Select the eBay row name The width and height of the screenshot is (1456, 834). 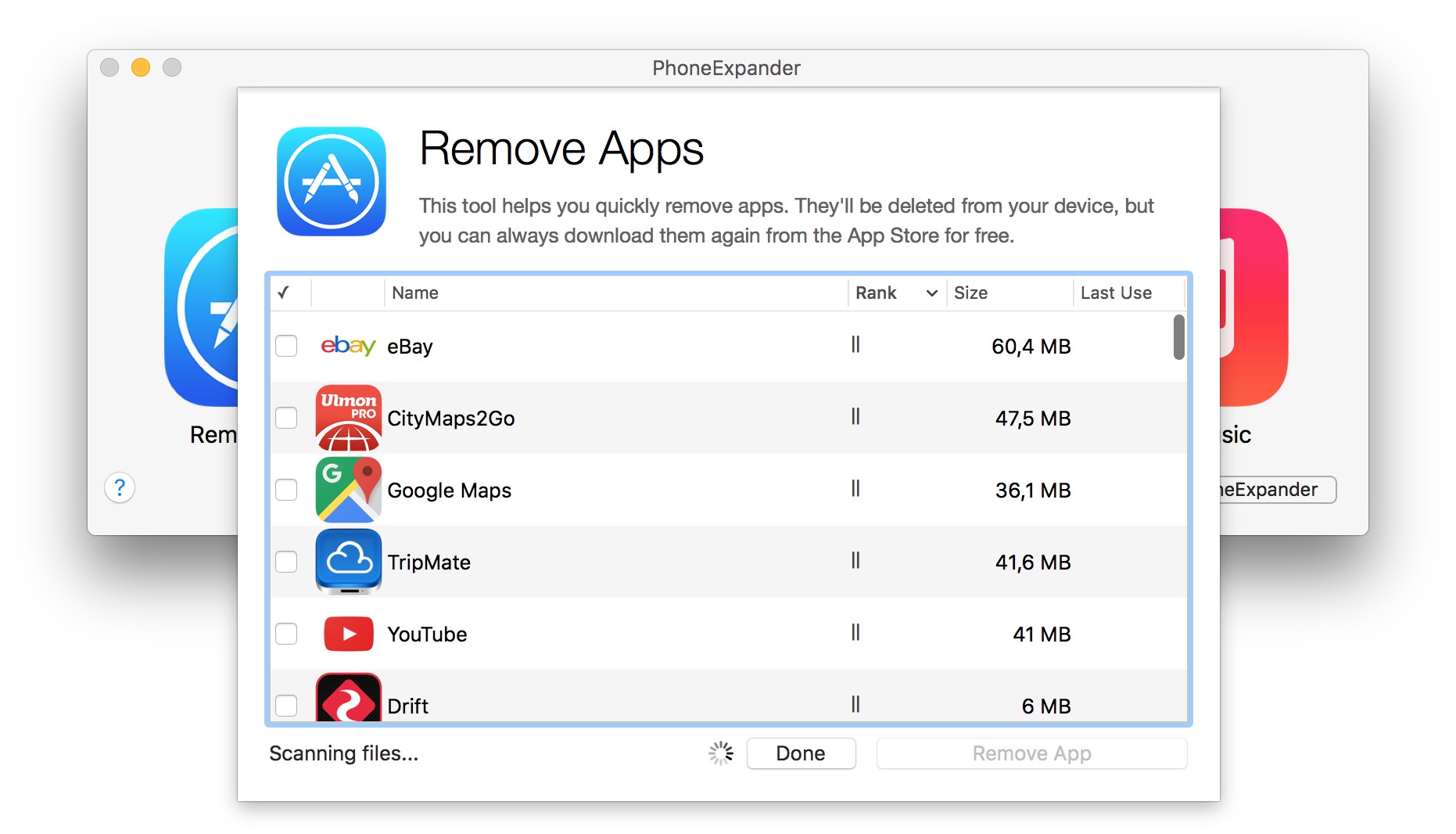(x=410, y=347)
